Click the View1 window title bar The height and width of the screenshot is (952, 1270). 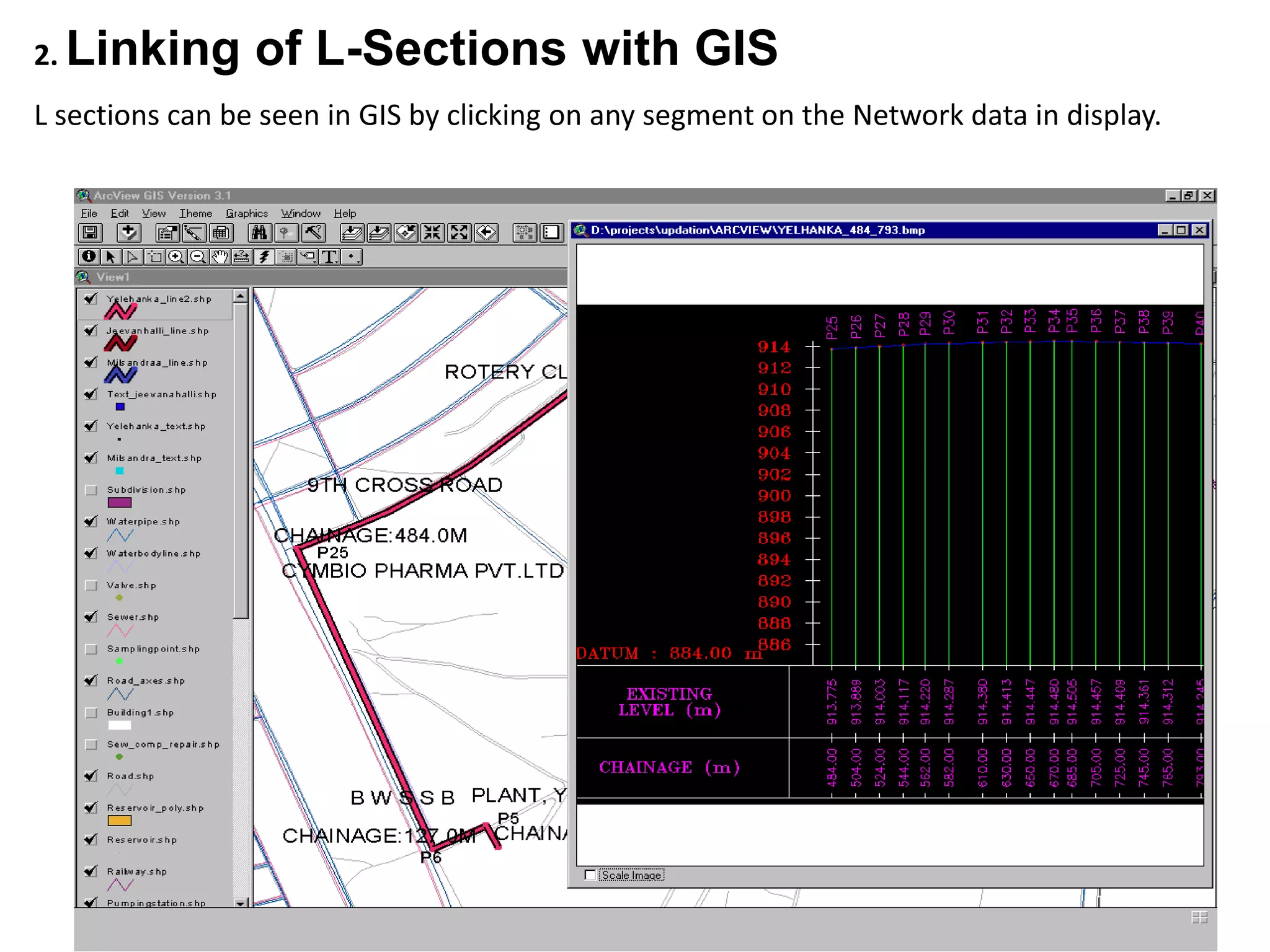click(321, 277)
